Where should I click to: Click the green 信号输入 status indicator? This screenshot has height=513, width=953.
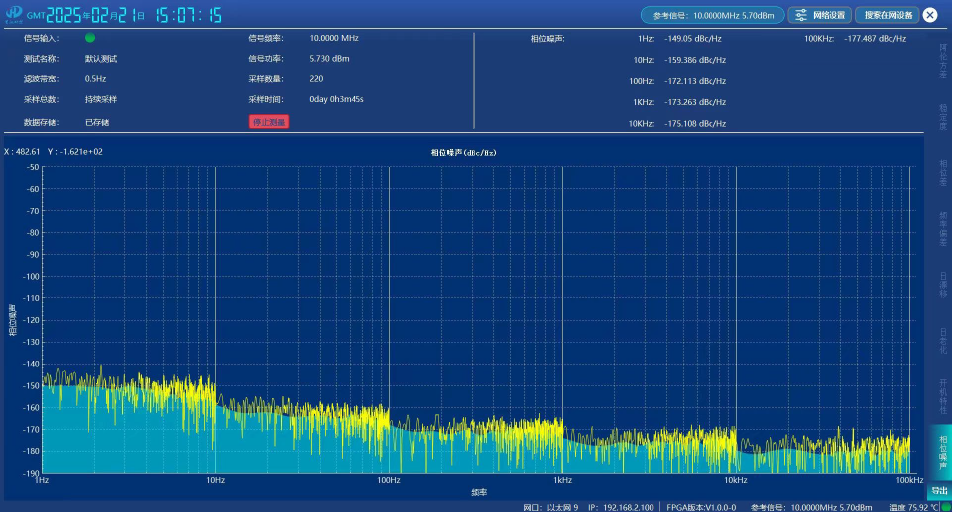(x=90, y=38)
